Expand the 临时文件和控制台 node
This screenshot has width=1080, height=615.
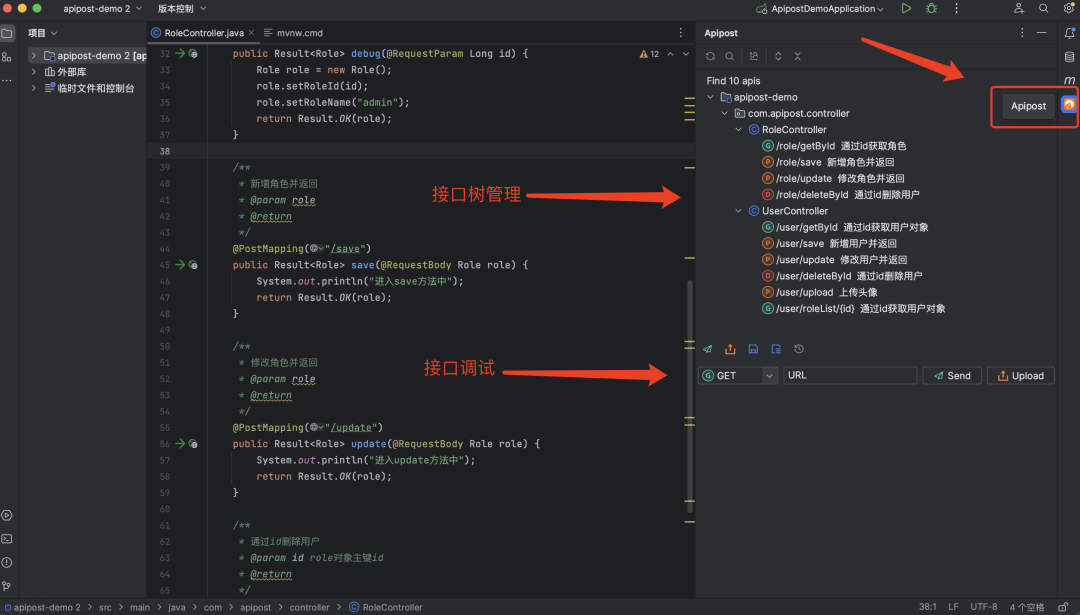[33, 88]
